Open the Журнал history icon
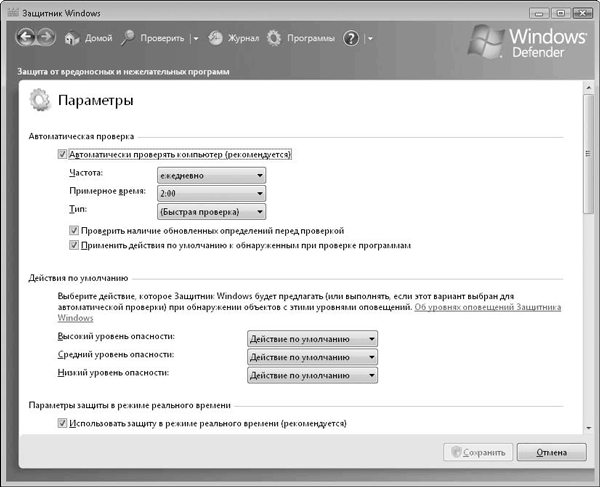Image resolution: width=600 pixels, height=487 pixels. pyautogui.click(x=214, y=39)
